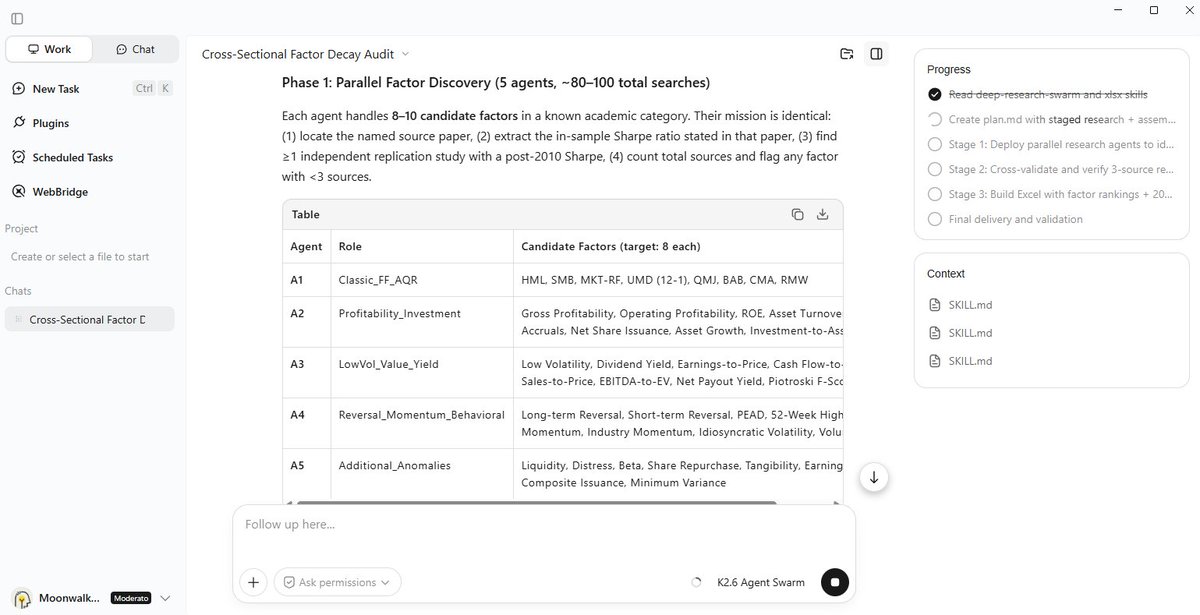The image size is (1200, 615).
Task: Select the Final delivery and validation step
Action: coord(1015,219)
